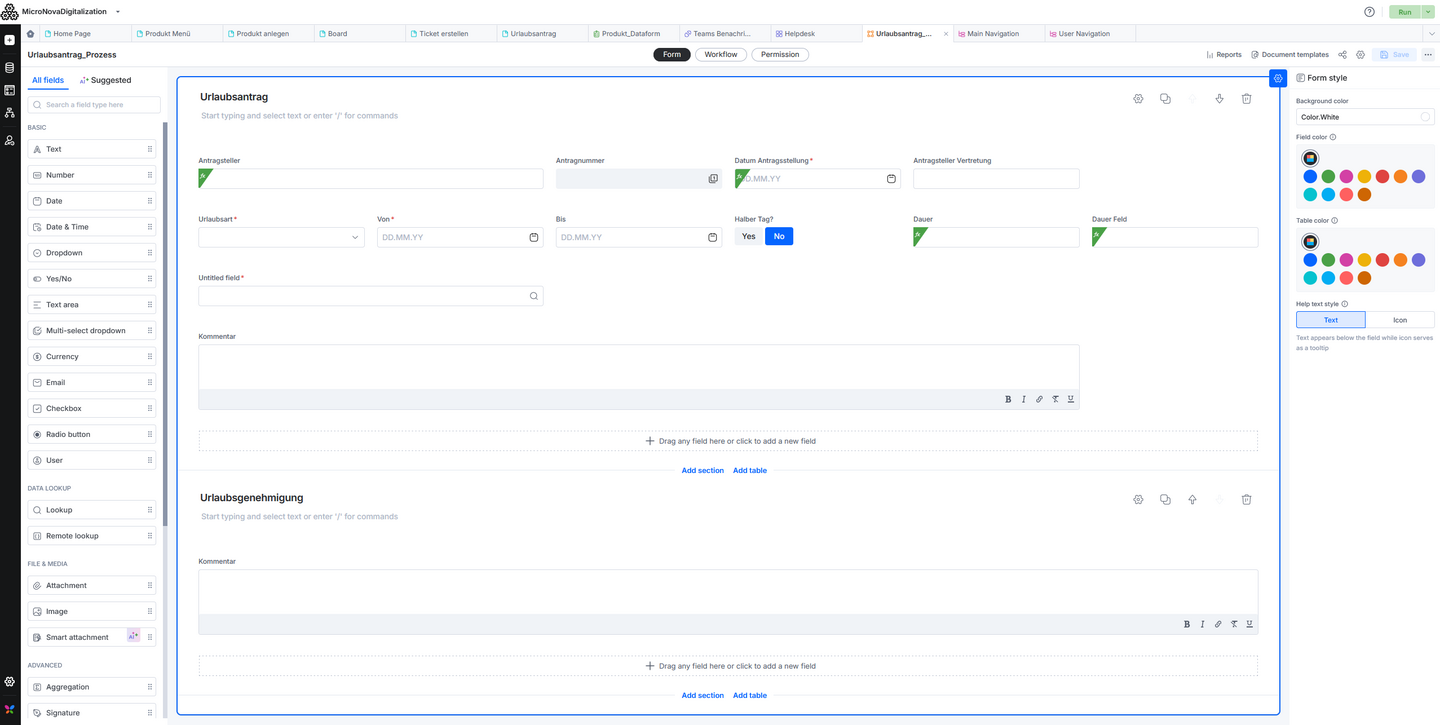Move Urlaubsgenehmigung section up
The image size is (1440, 725).
pos(1192,499)
